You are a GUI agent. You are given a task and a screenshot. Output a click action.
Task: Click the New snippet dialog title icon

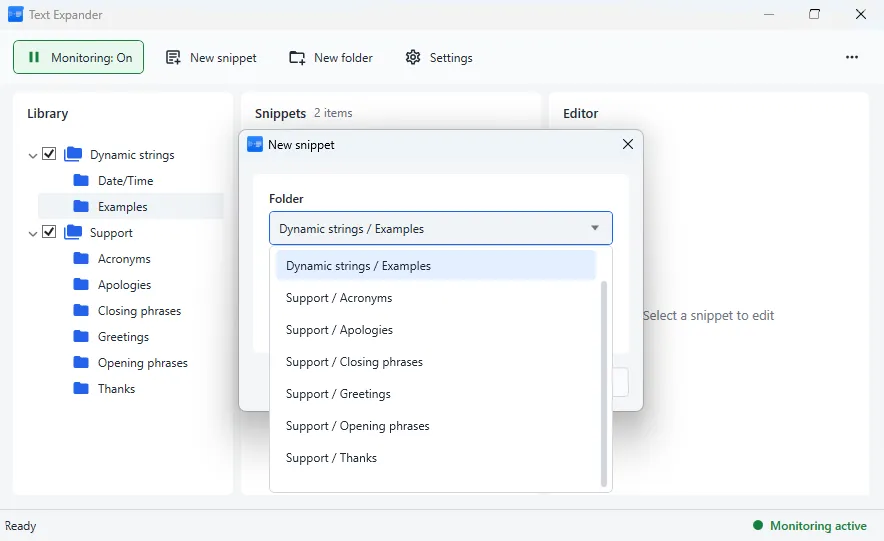click(255, 144)
